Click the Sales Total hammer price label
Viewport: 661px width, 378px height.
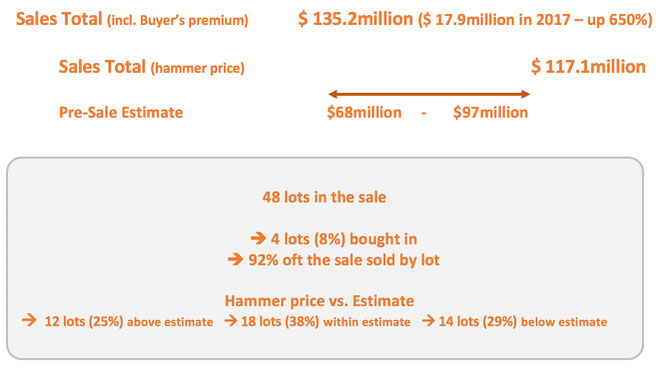coord(151,67)
